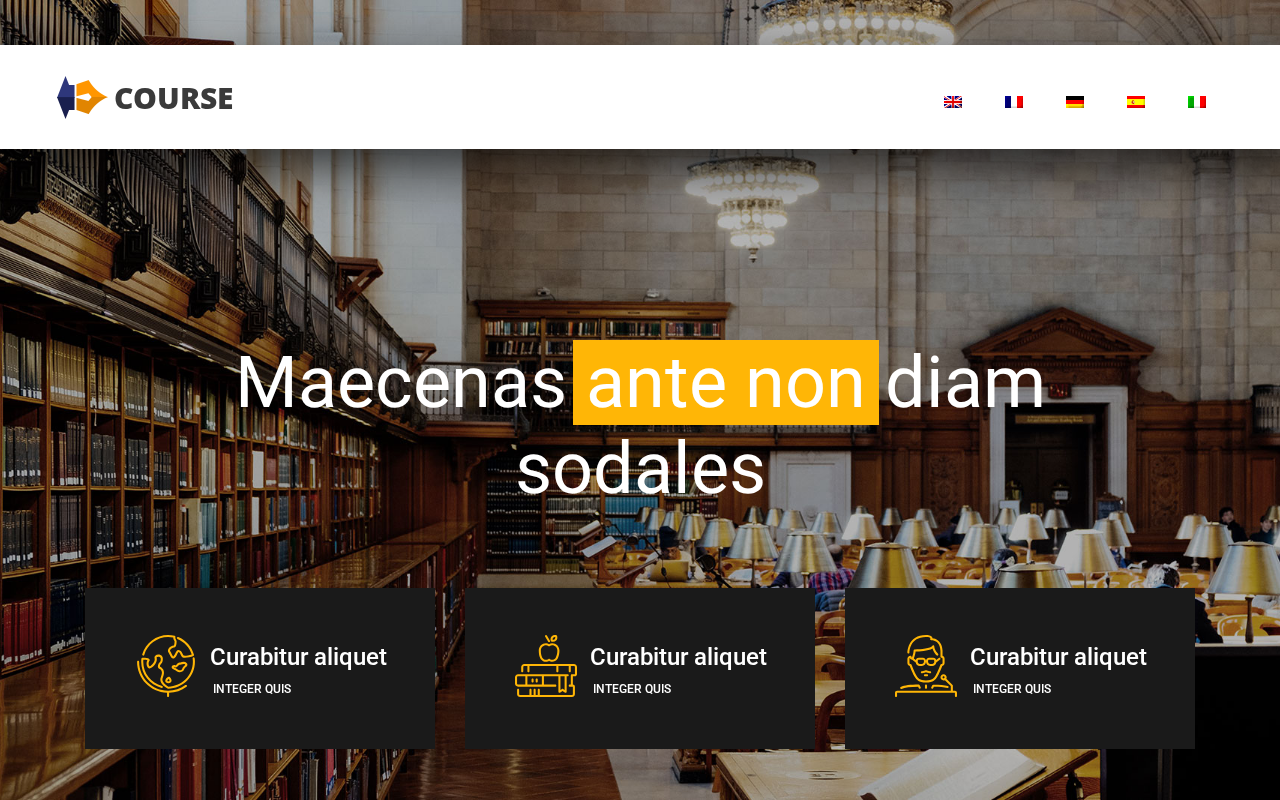Click the teacher with glasses icon
Viewport: 1280px width, 800px height.
pyautogui.click(x=926, y=665)
